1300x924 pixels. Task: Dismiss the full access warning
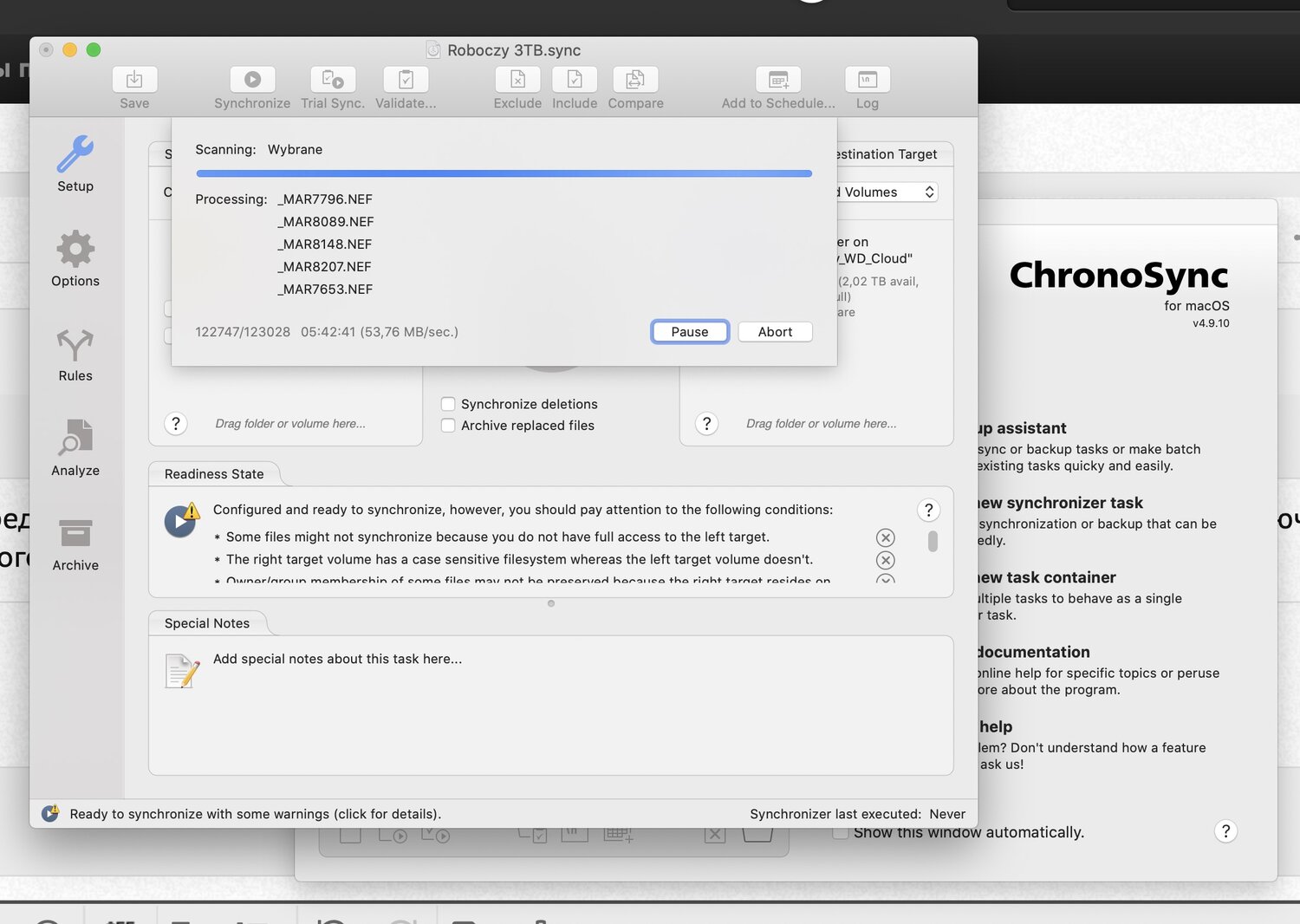(x=886, y=537)
